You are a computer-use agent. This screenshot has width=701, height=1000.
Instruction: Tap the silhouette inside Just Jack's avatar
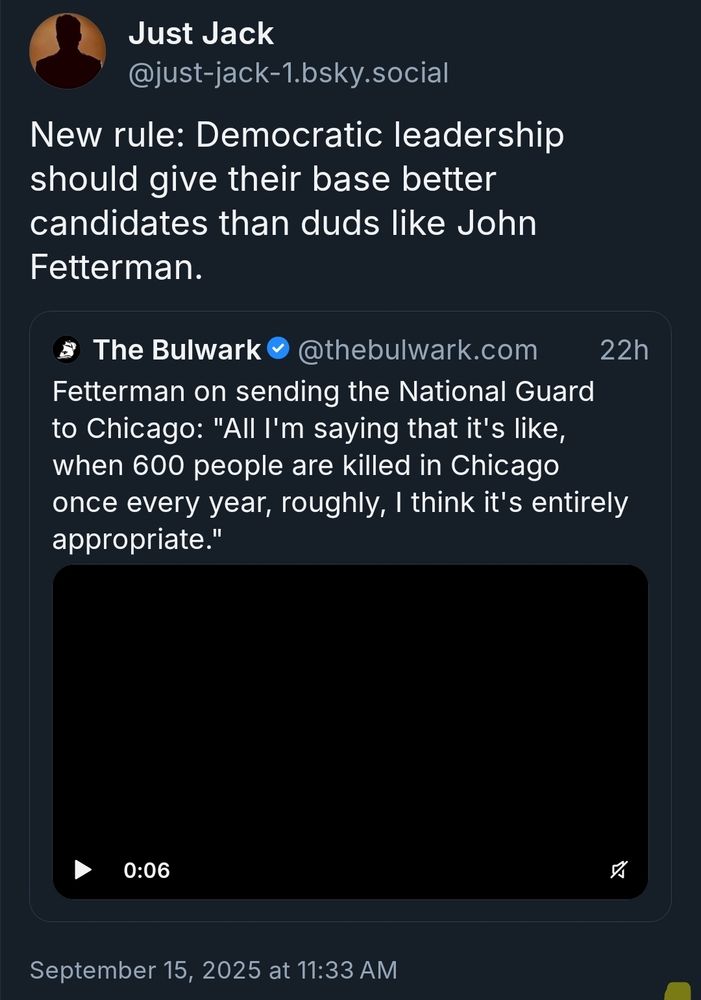click(66, 49)
